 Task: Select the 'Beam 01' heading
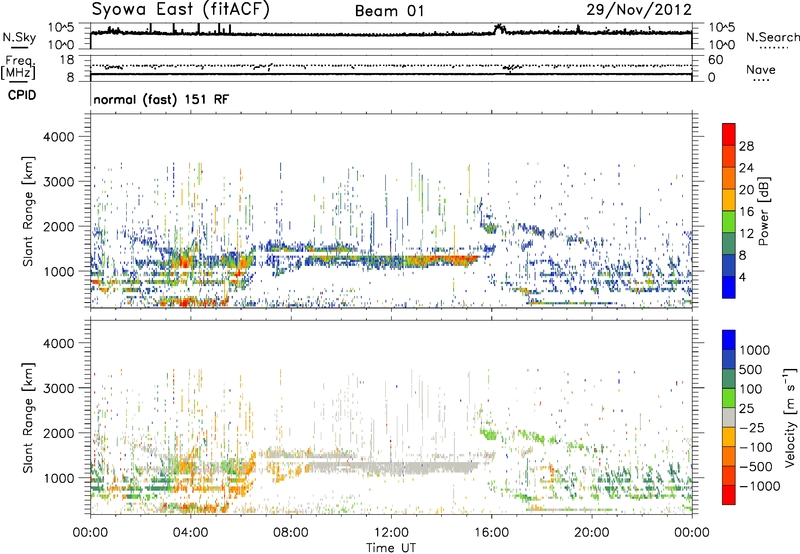point(389,11)
